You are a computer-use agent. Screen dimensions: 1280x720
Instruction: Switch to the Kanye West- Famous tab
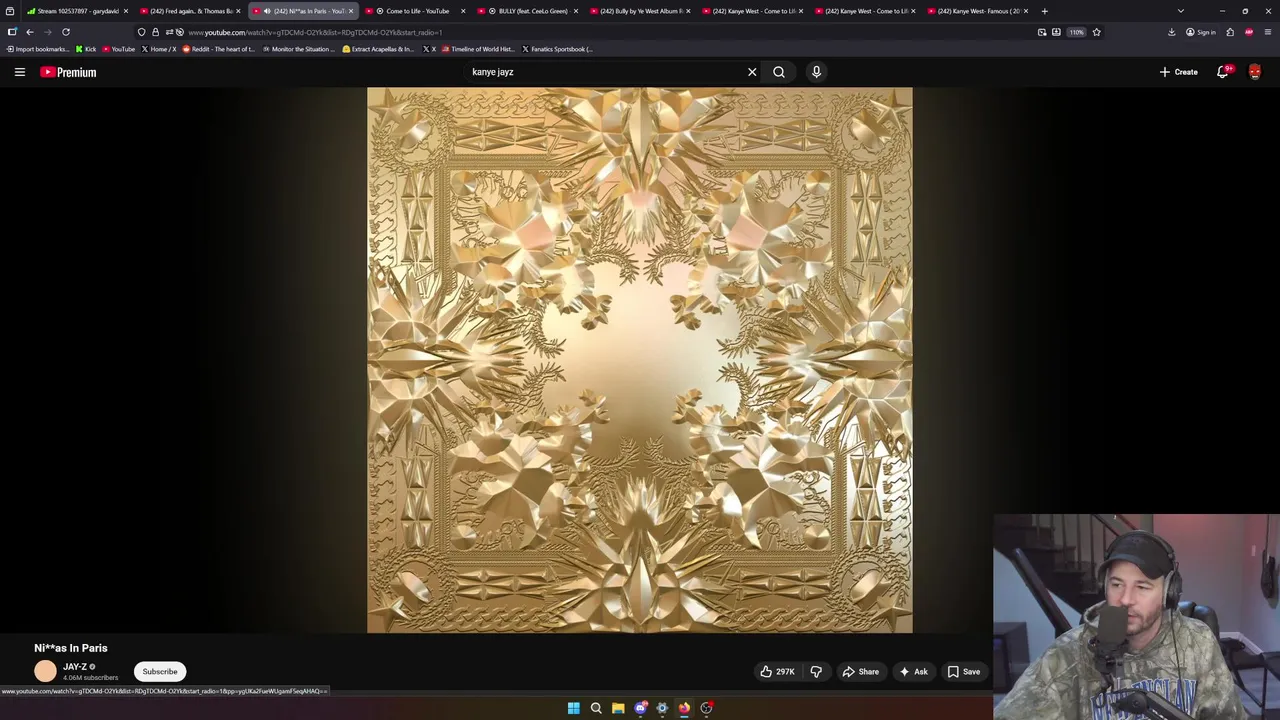(x=978, y=11)
